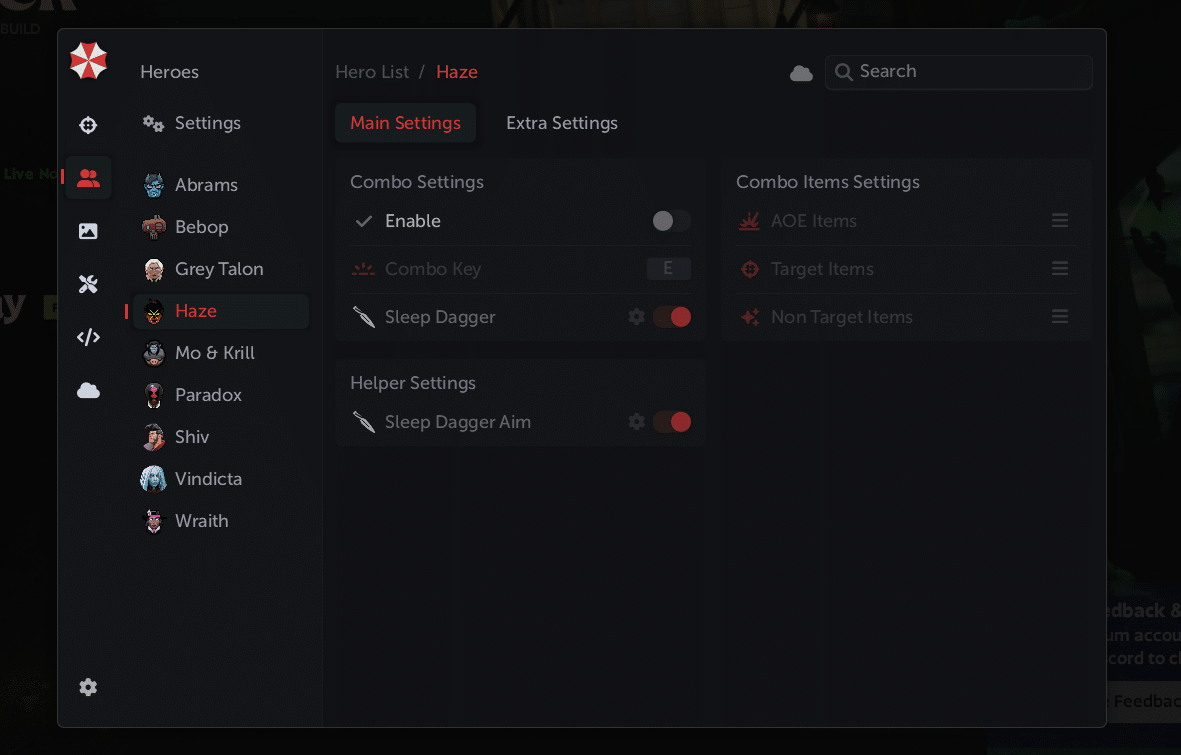
Task: Expand the AOE Items list menu
Action: [x=1060, y=221]
